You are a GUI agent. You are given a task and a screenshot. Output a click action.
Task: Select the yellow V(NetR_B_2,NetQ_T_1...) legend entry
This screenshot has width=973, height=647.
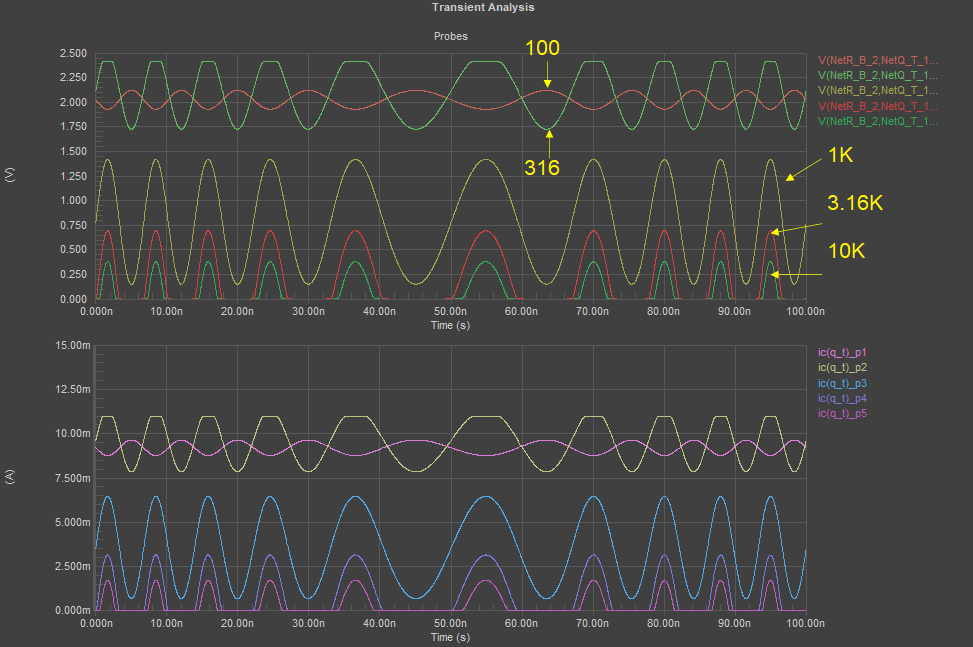878,90
